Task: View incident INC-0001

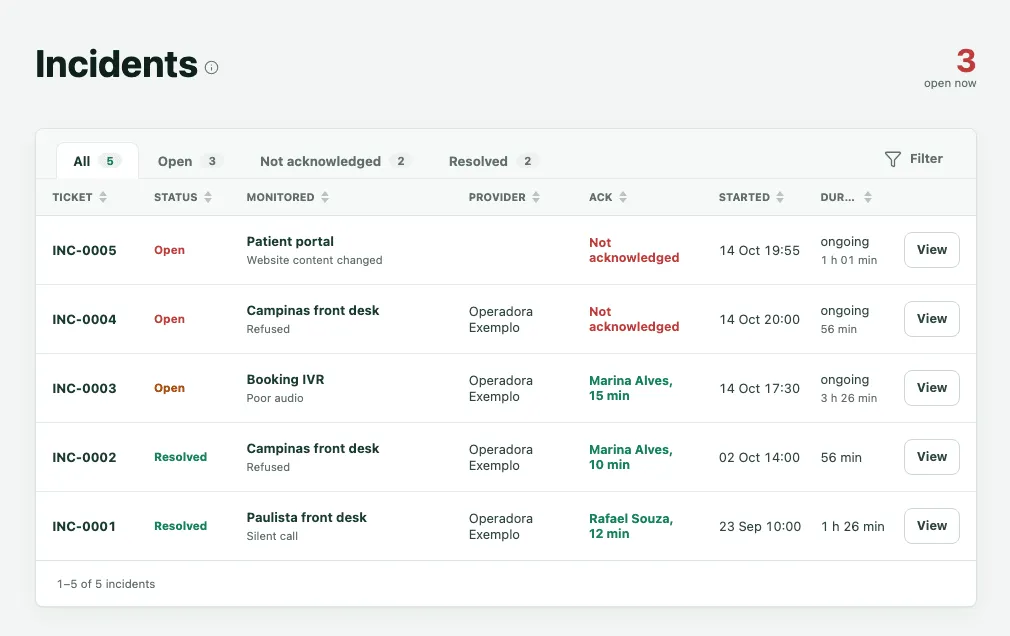Action: [931, 526]
